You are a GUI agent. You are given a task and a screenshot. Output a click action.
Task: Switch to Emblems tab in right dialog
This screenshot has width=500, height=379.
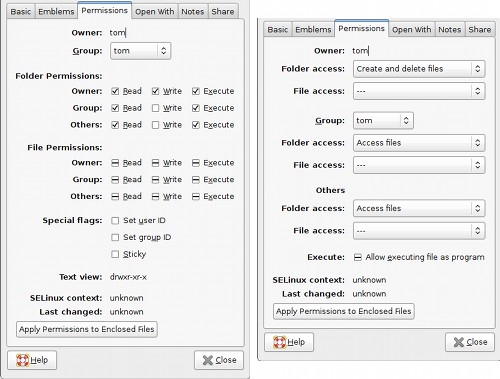pyautogui.click(x=313, y=30)
